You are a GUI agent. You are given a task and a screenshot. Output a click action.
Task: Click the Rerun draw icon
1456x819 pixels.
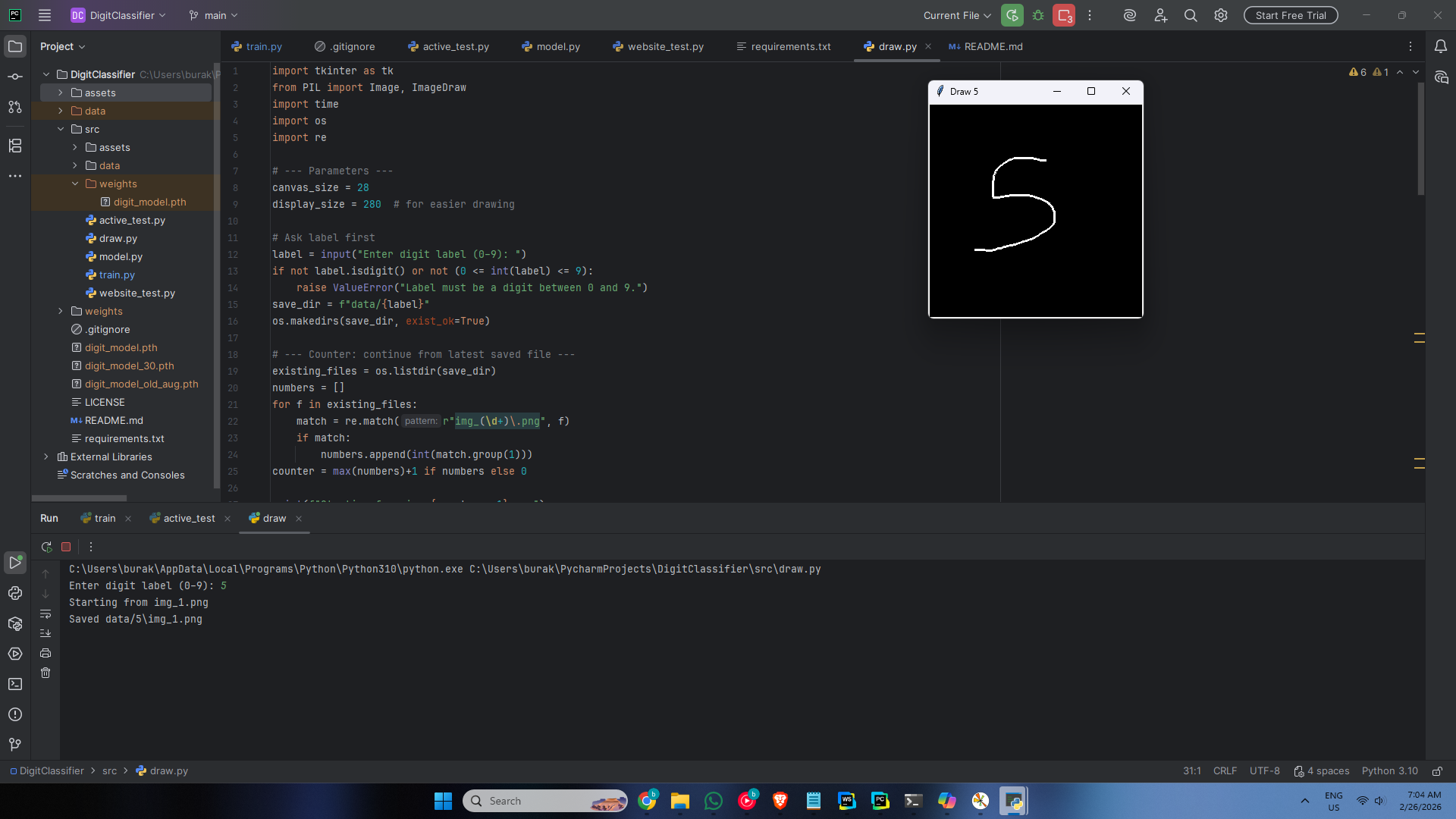tap(46, 547)
